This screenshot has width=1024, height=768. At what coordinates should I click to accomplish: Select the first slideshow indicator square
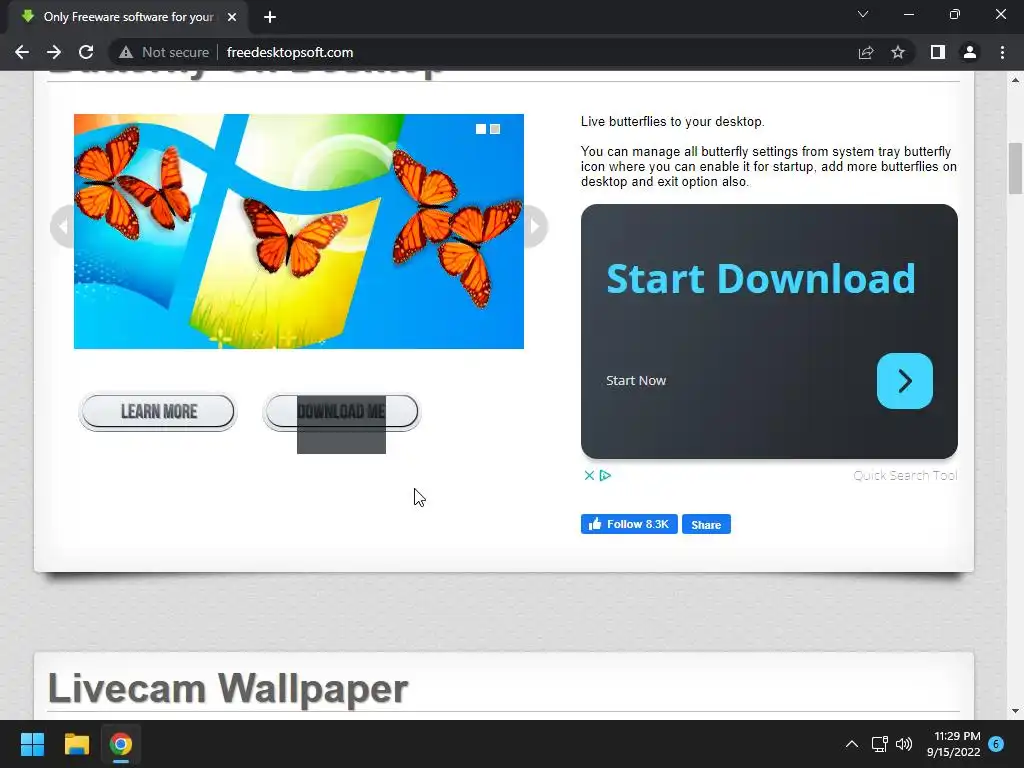point(481,129)
